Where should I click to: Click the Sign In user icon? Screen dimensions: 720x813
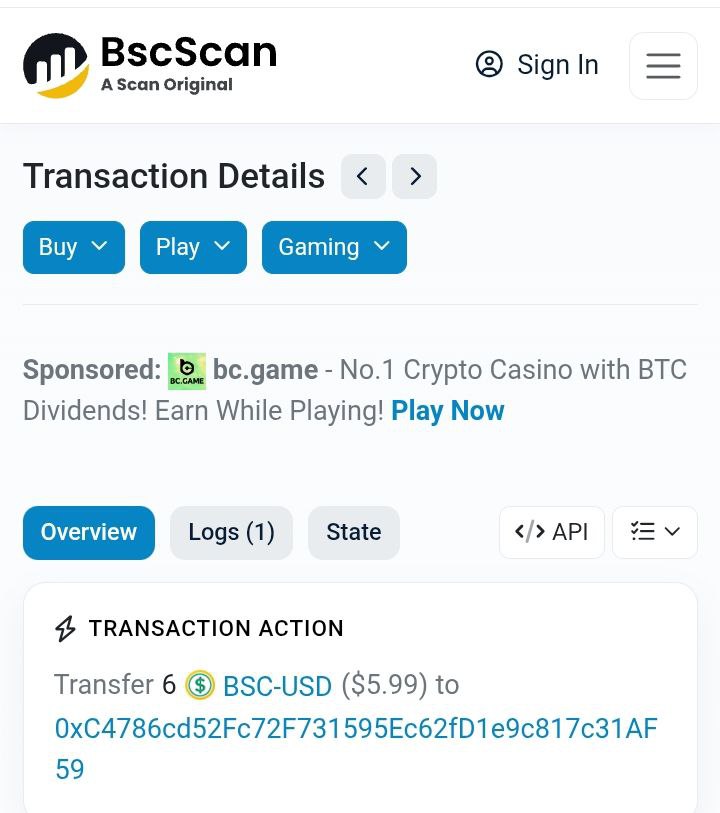pos(489,65)
